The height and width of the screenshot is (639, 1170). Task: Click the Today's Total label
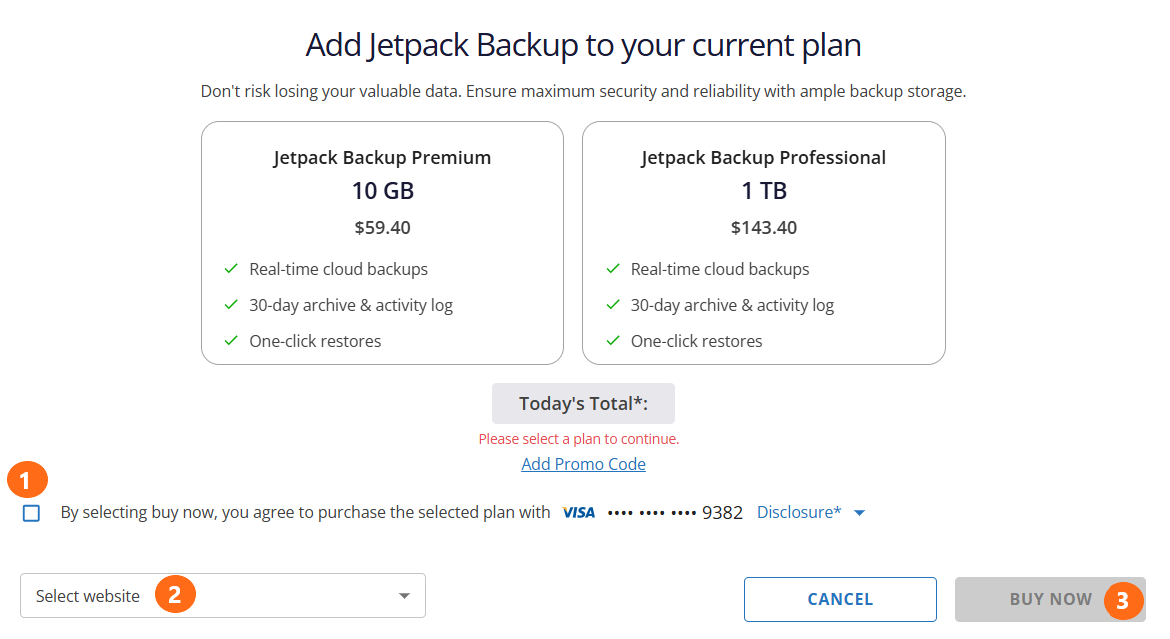(583, 402)
